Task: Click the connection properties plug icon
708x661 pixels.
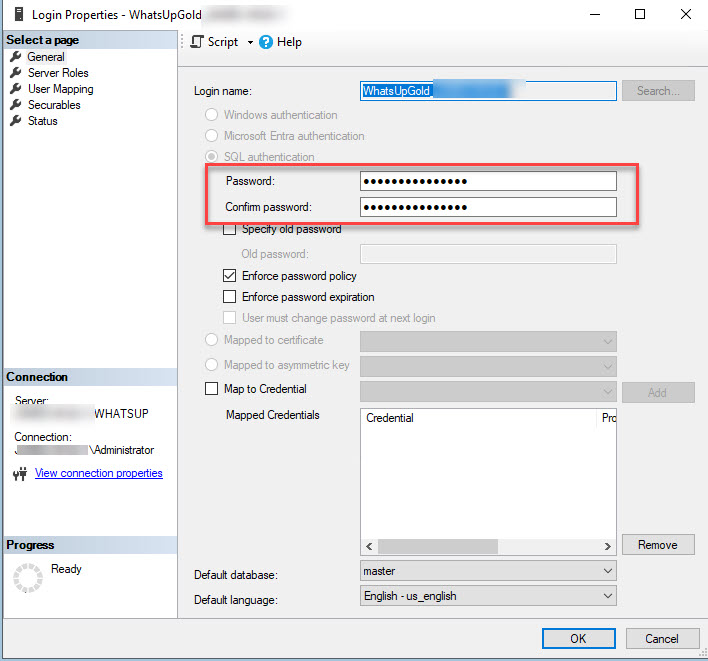Action: pyautogui.click(x=20, y=473)
